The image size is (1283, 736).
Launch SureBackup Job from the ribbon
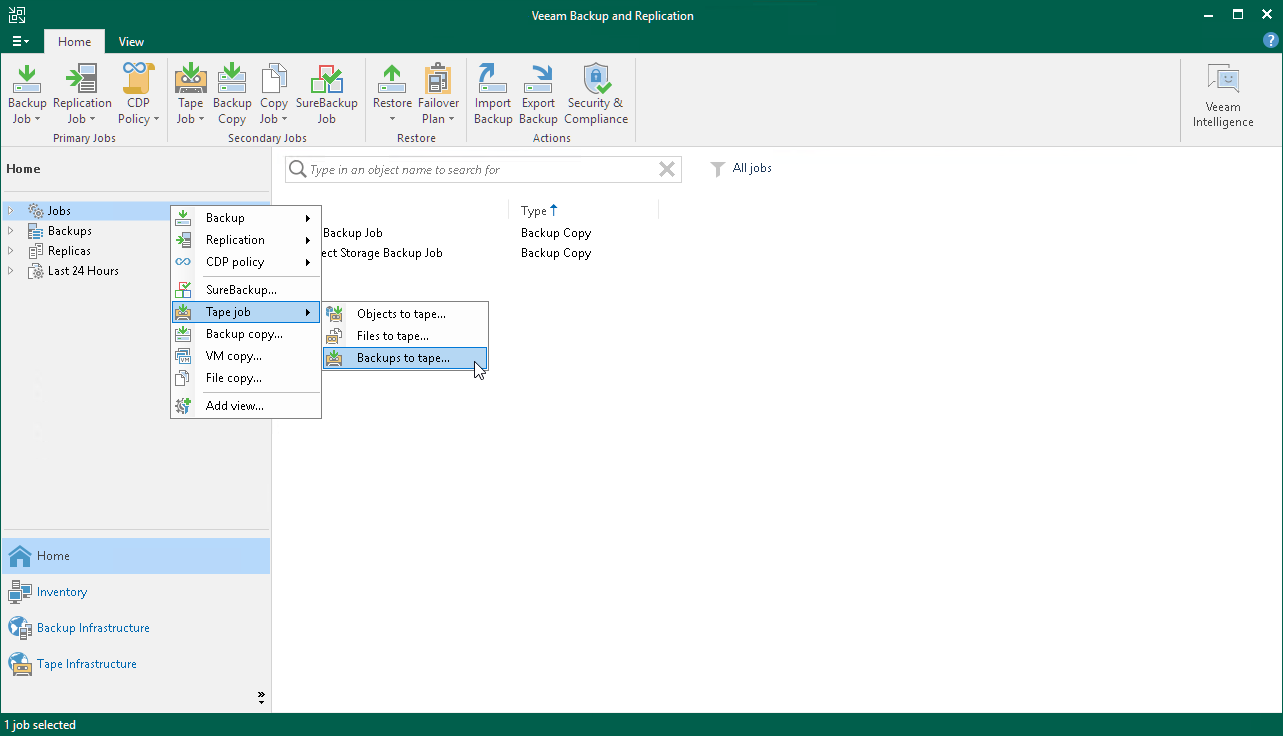pyautogui.click(x=326, y=94)
